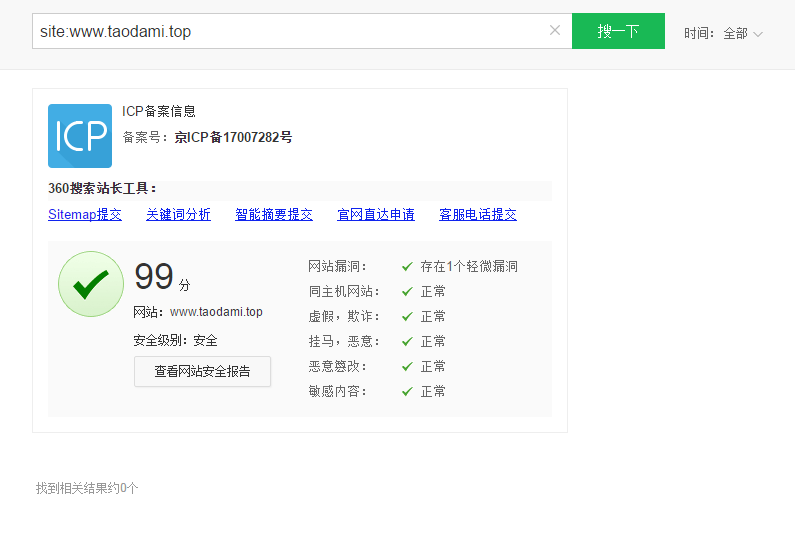Click the green check beside 敏感内容
This screenshot has height=545, width=795.
pyautogui.click(x=407, y=392)
